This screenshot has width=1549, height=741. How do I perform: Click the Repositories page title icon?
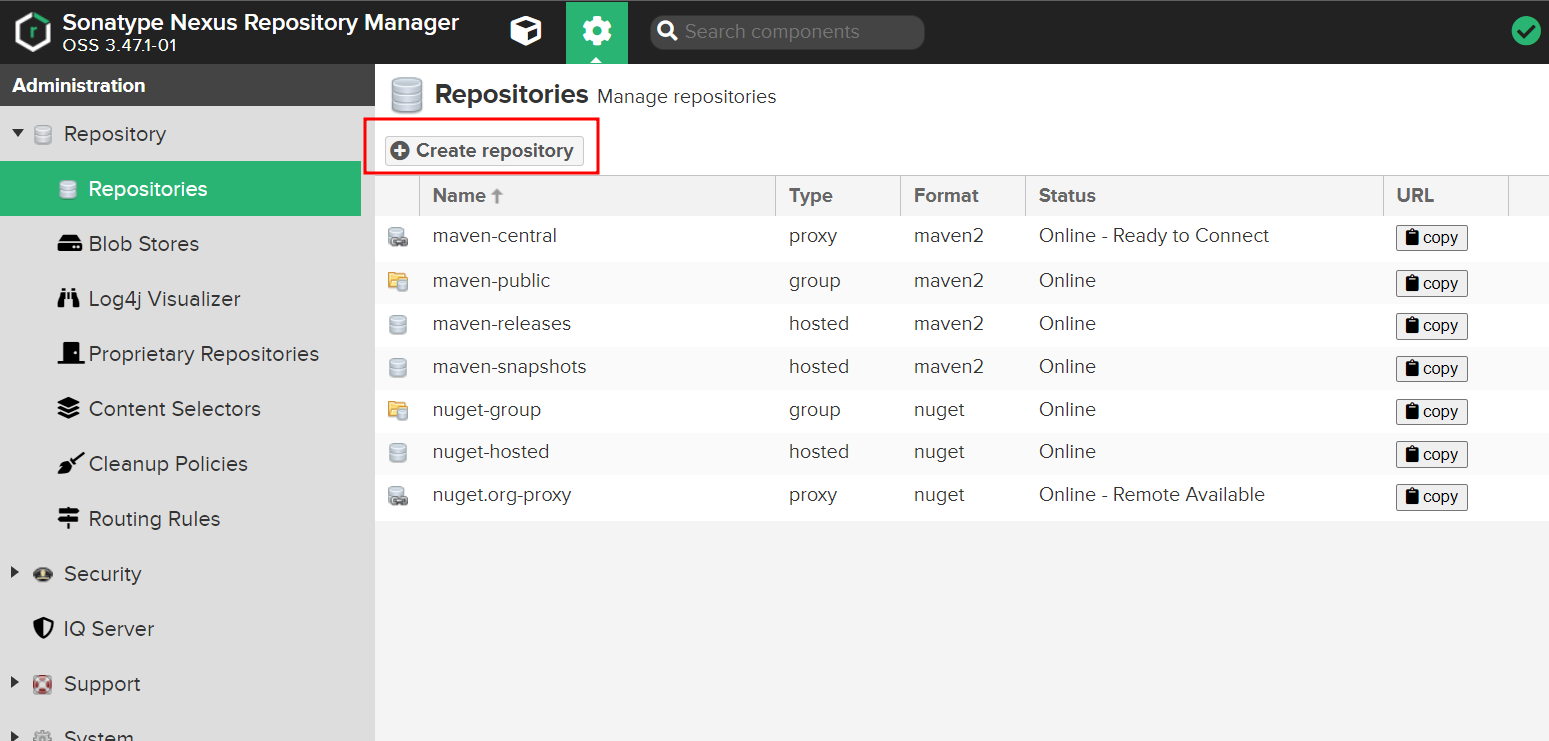tap(407, 96)
